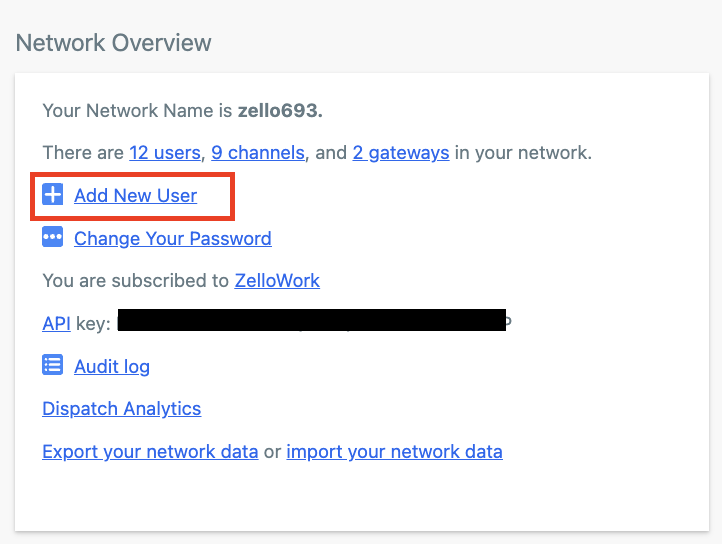Click the blue plus icon for adding users
Viewport: 722px width, 544px height.
[52, 194]
